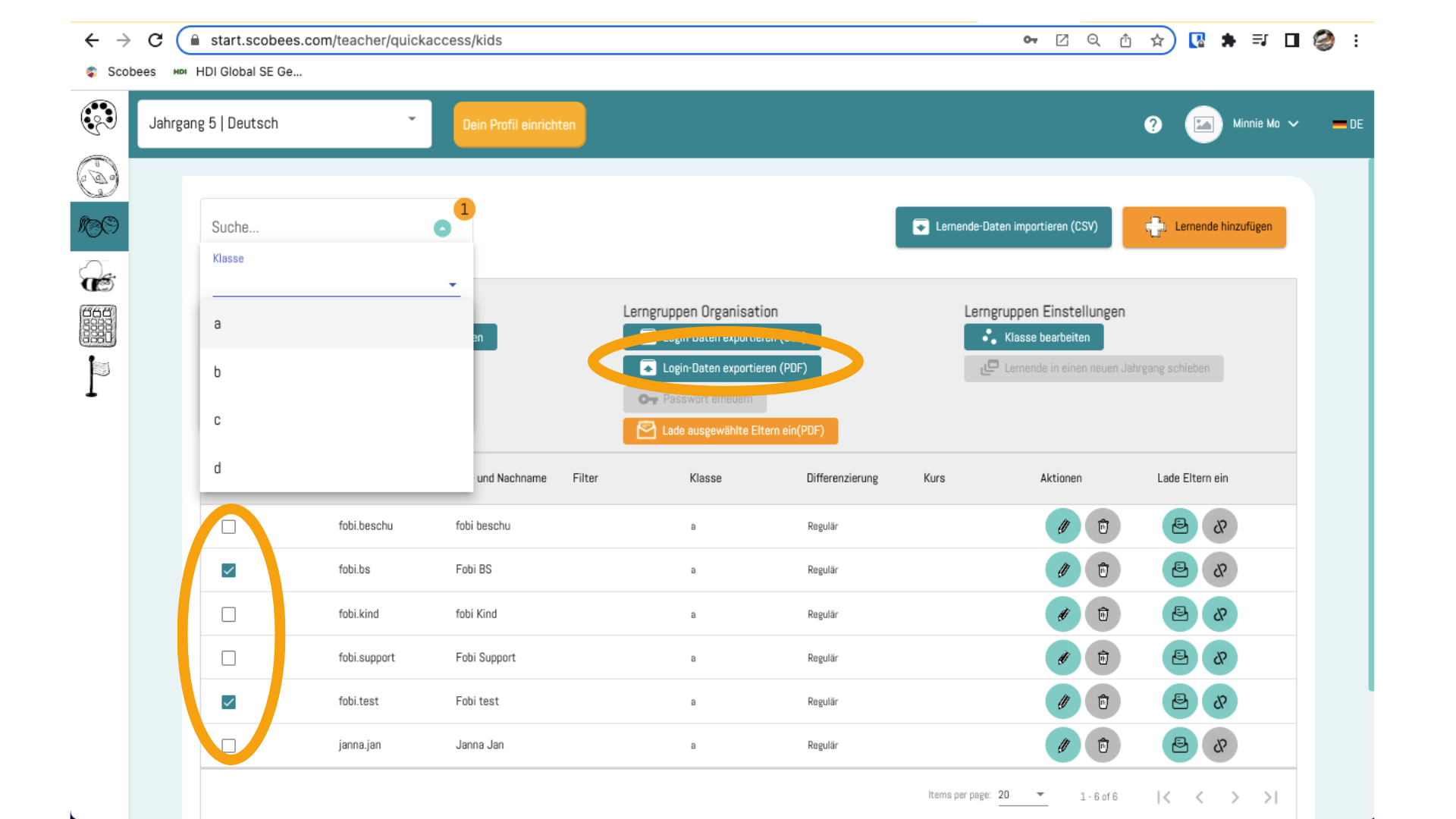
Task: Untick checkbox for fobi.bs row
Action: pos(228,570)
